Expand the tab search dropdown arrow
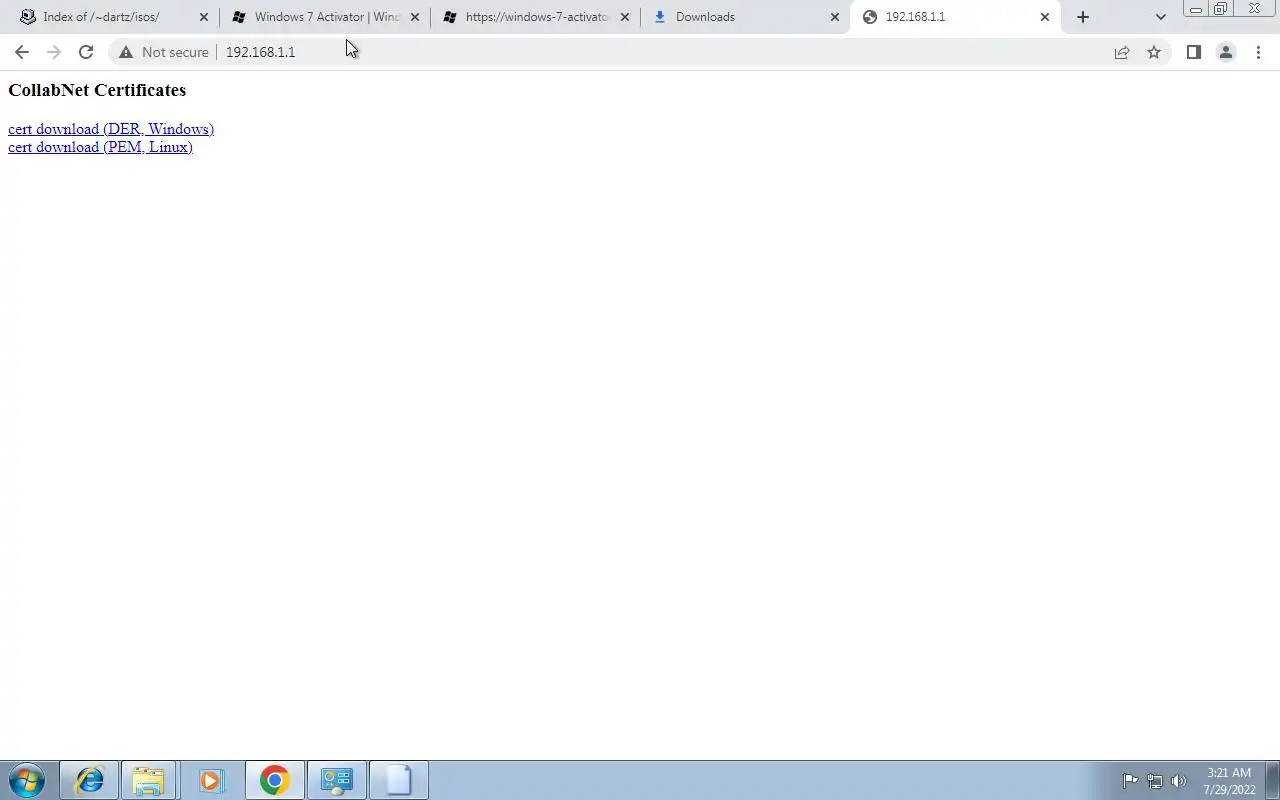This screenshot has width=1280, height=800. (x=1160, y=17)
